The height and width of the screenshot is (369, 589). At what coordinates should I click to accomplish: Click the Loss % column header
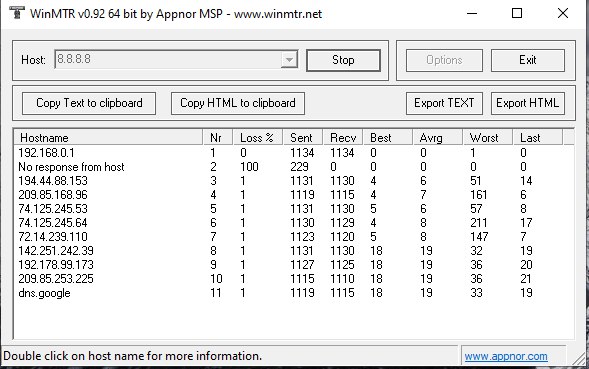pos(258,138)
